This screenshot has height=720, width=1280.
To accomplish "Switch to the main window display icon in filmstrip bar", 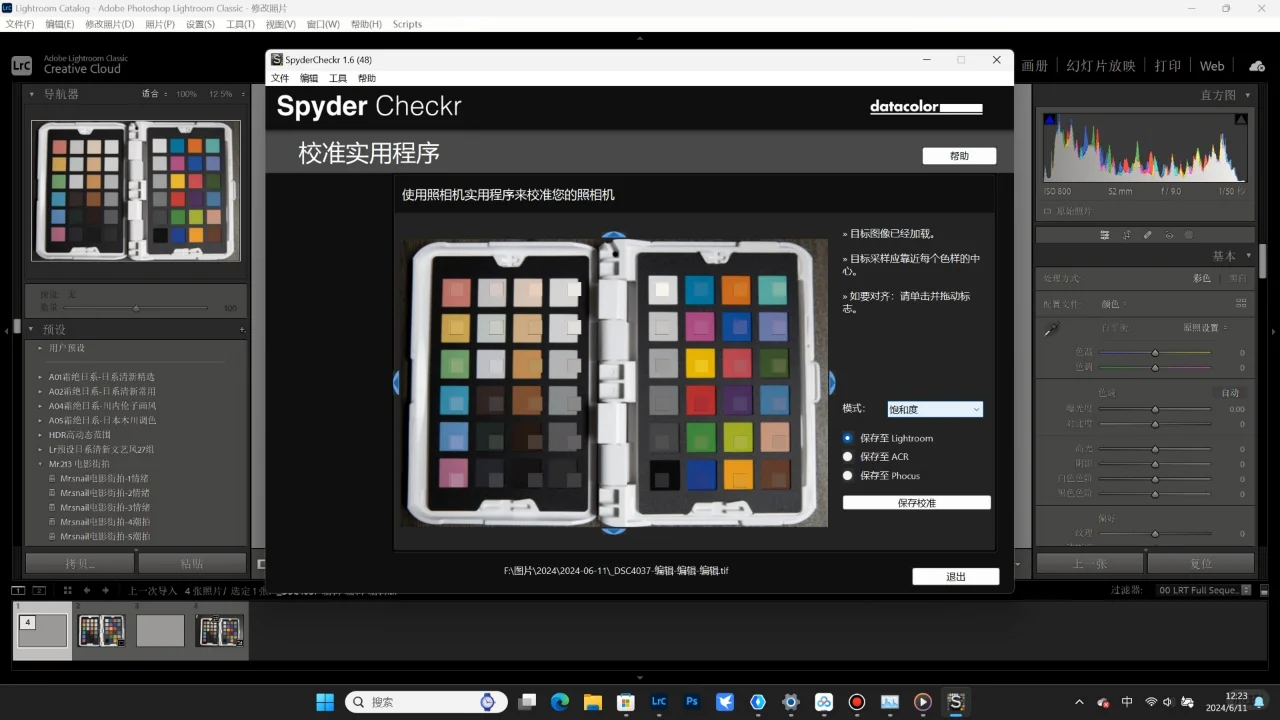I will [19, 590].
